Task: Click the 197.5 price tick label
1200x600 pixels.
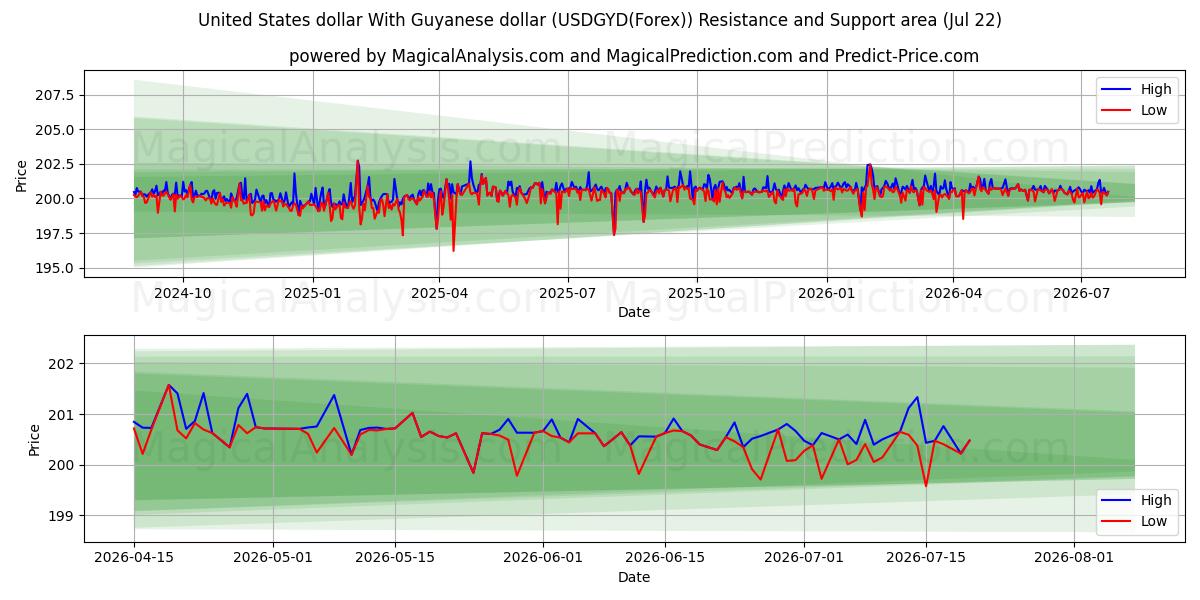Action: coord(55,233)
